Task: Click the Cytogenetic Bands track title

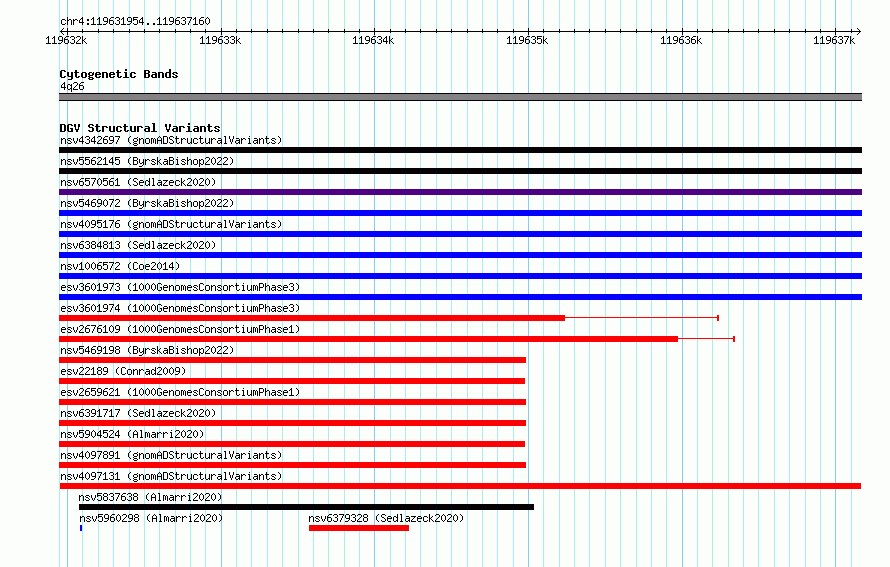Action: (119, 74)
